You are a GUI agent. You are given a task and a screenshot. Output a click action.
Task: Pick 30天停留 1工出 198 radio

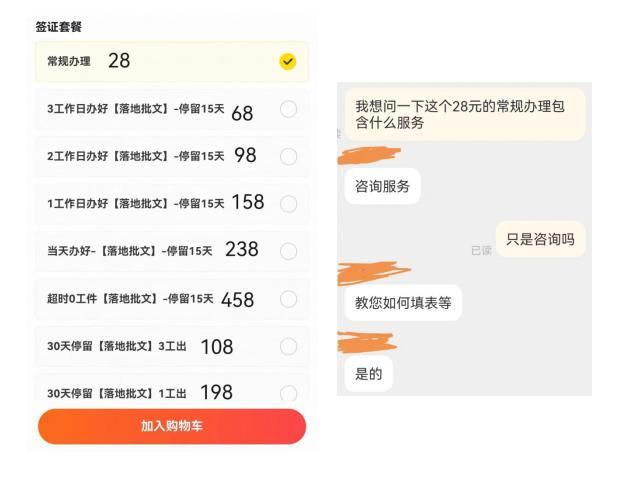tap(288, 393)
